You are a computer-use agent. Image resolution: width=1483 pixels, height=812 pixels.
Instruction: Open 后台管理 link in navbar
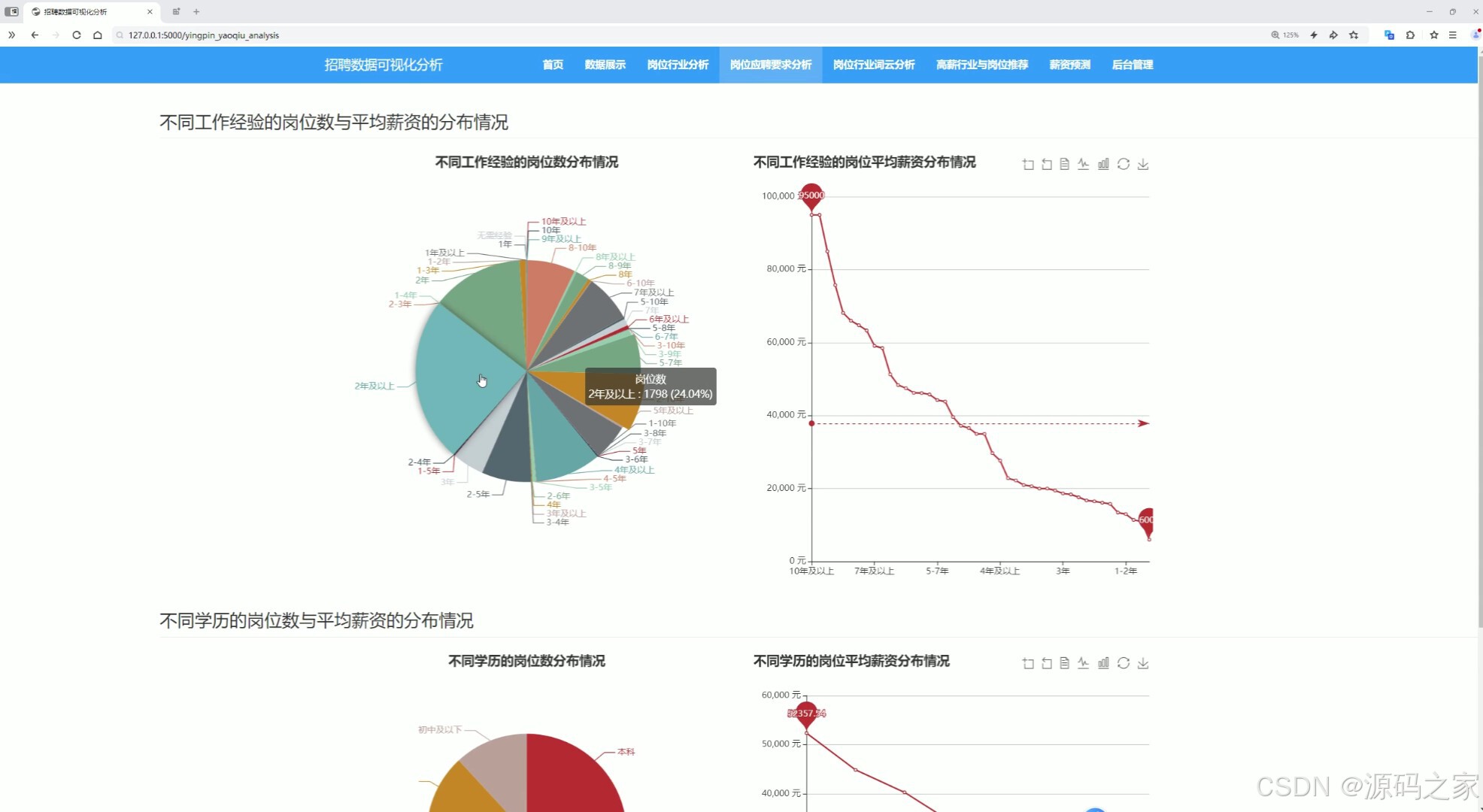tap(1132, 65)
